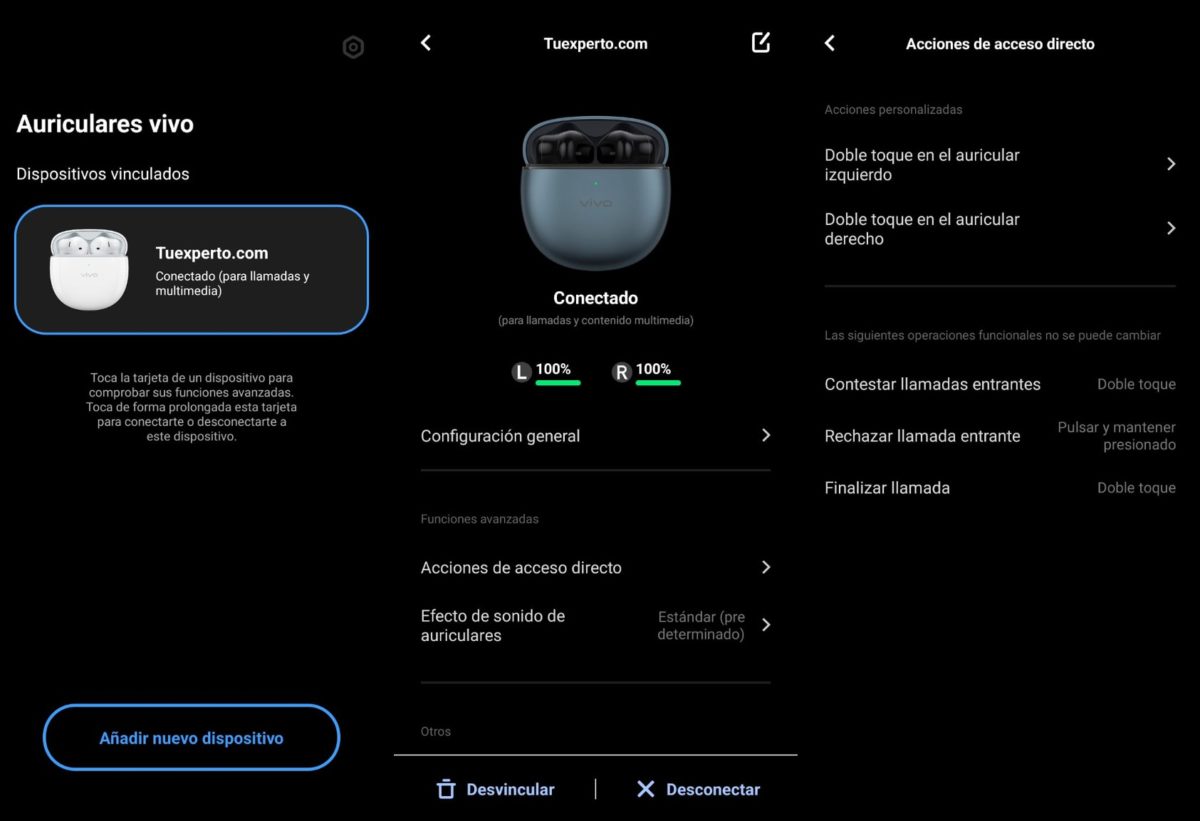Tap the back arrow on Tuexperto.com screen
1200x821 pixels.
[x=426, y=43]
